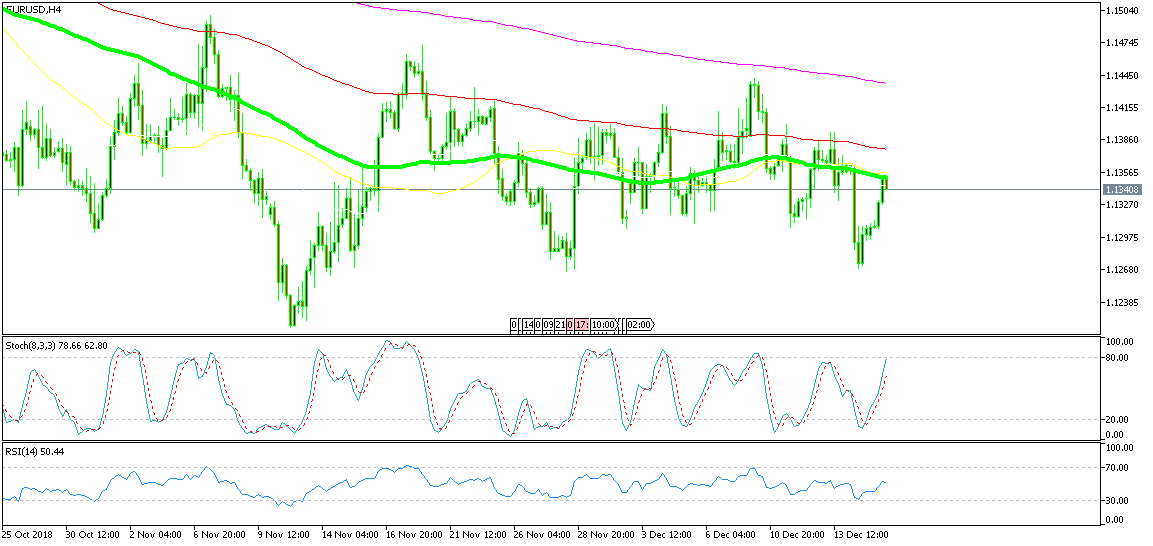Click the 1.13860 price axis label

pos(1121,140)
